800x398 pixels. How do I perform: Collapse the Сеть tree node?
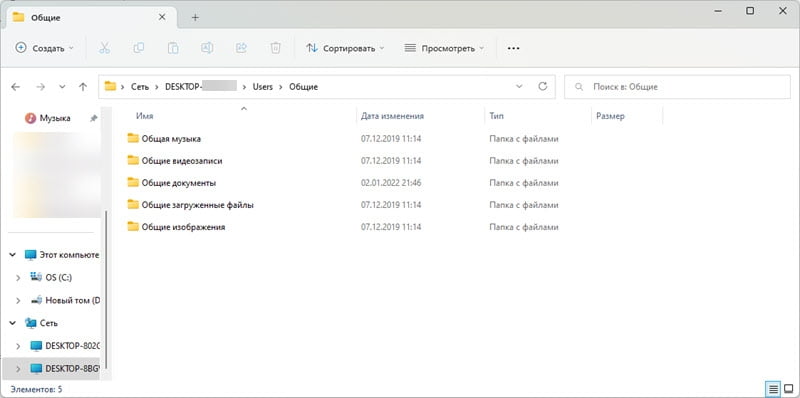pyautogui.click(x=13, y=323)
